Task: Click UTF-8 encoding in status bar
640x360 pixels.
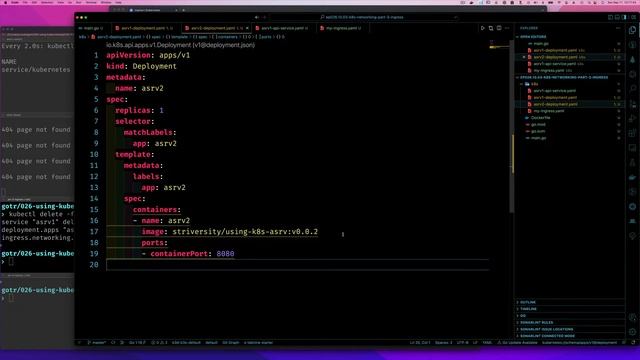Action: coord(462,343)
